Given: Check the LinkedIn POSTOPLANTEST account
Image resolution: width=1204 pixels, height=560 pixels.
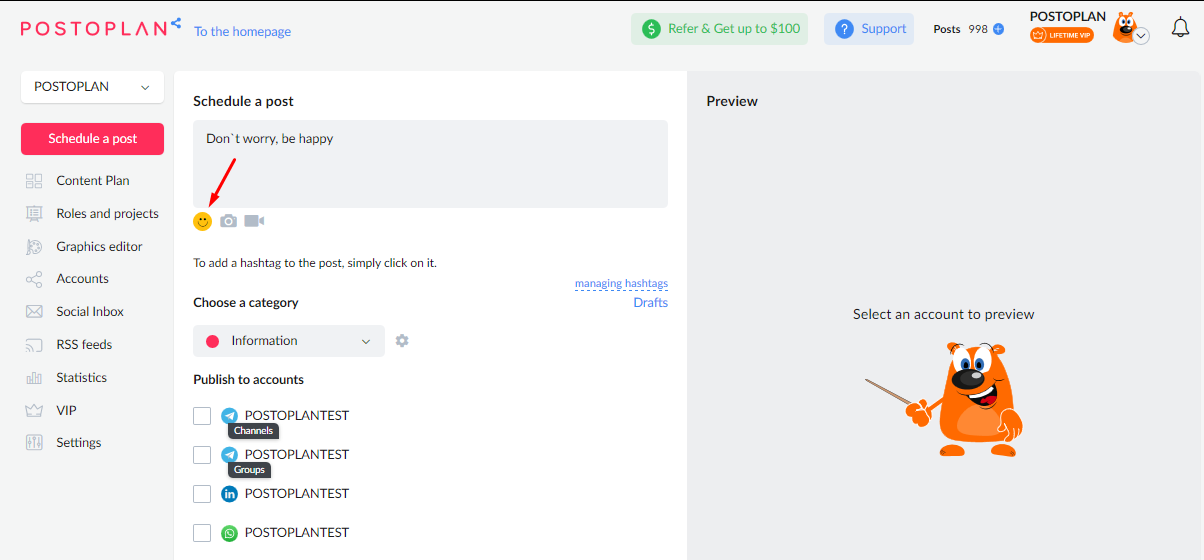Looking at the screenshot, I should 202,494.
